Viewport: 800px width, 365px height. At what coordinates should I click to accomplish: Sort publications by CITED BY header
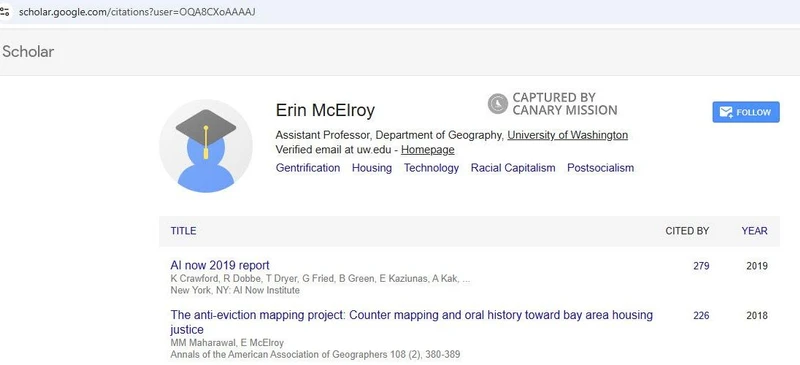tap(687, 231)
